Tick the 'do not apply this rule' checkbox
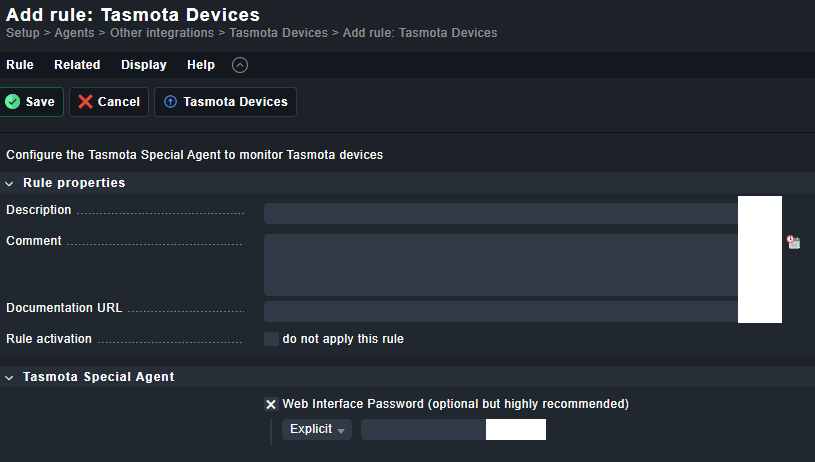 tap(271, 339)
